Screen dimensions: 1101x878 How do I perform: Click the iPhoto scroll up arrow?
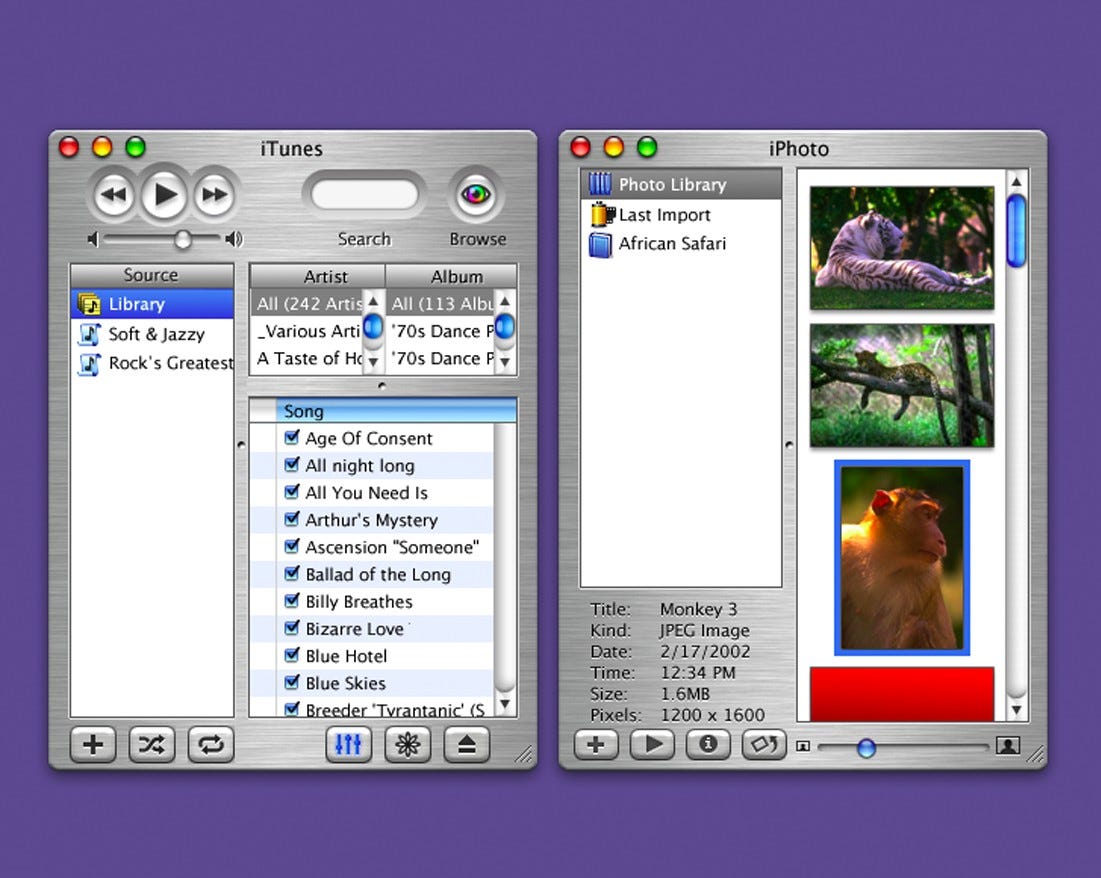pyautogui.click(x=1016, y=182)
